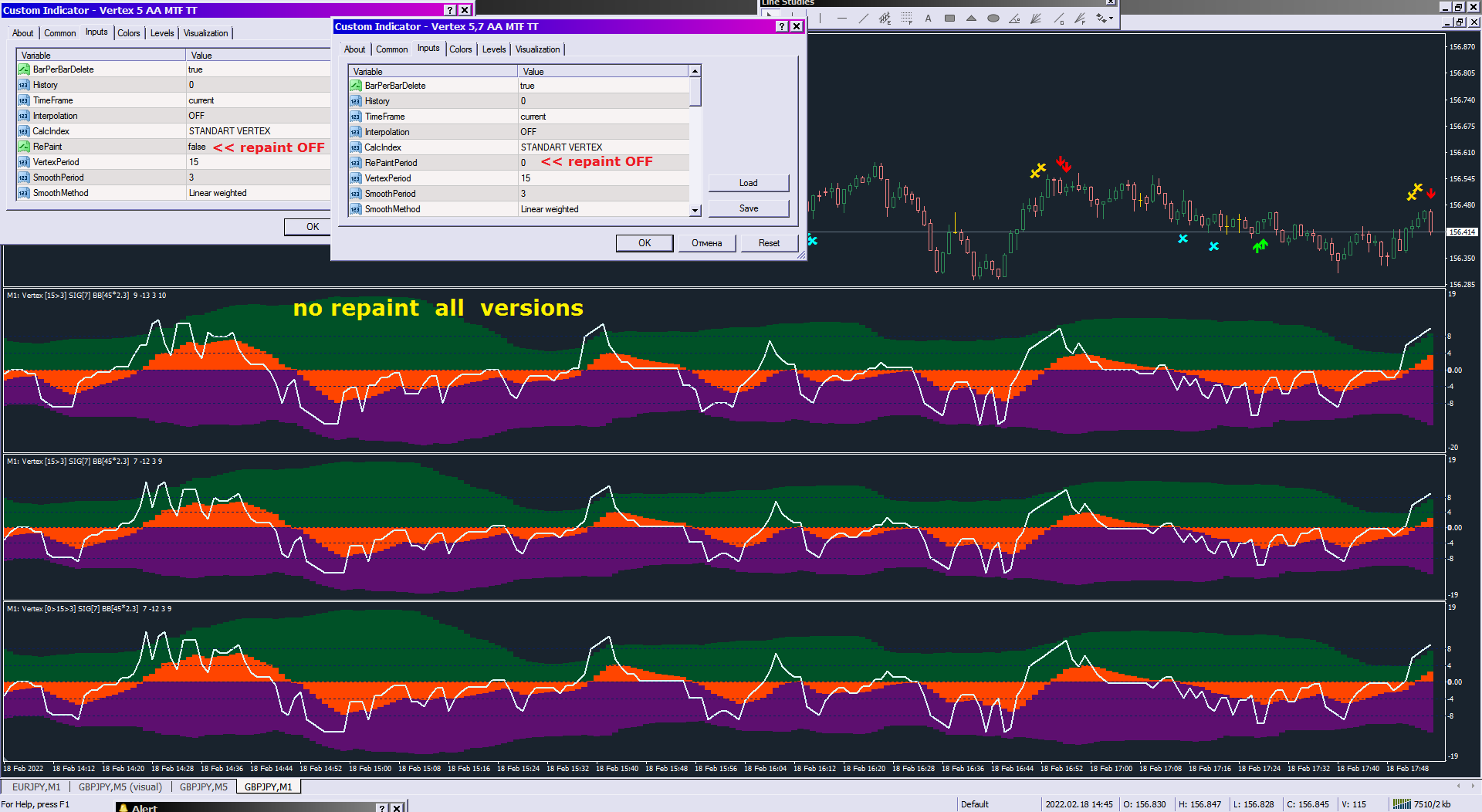This screenshot has width=1482, height=812.
Task: Select the trendline drawing tool
Action: point(863,19)
